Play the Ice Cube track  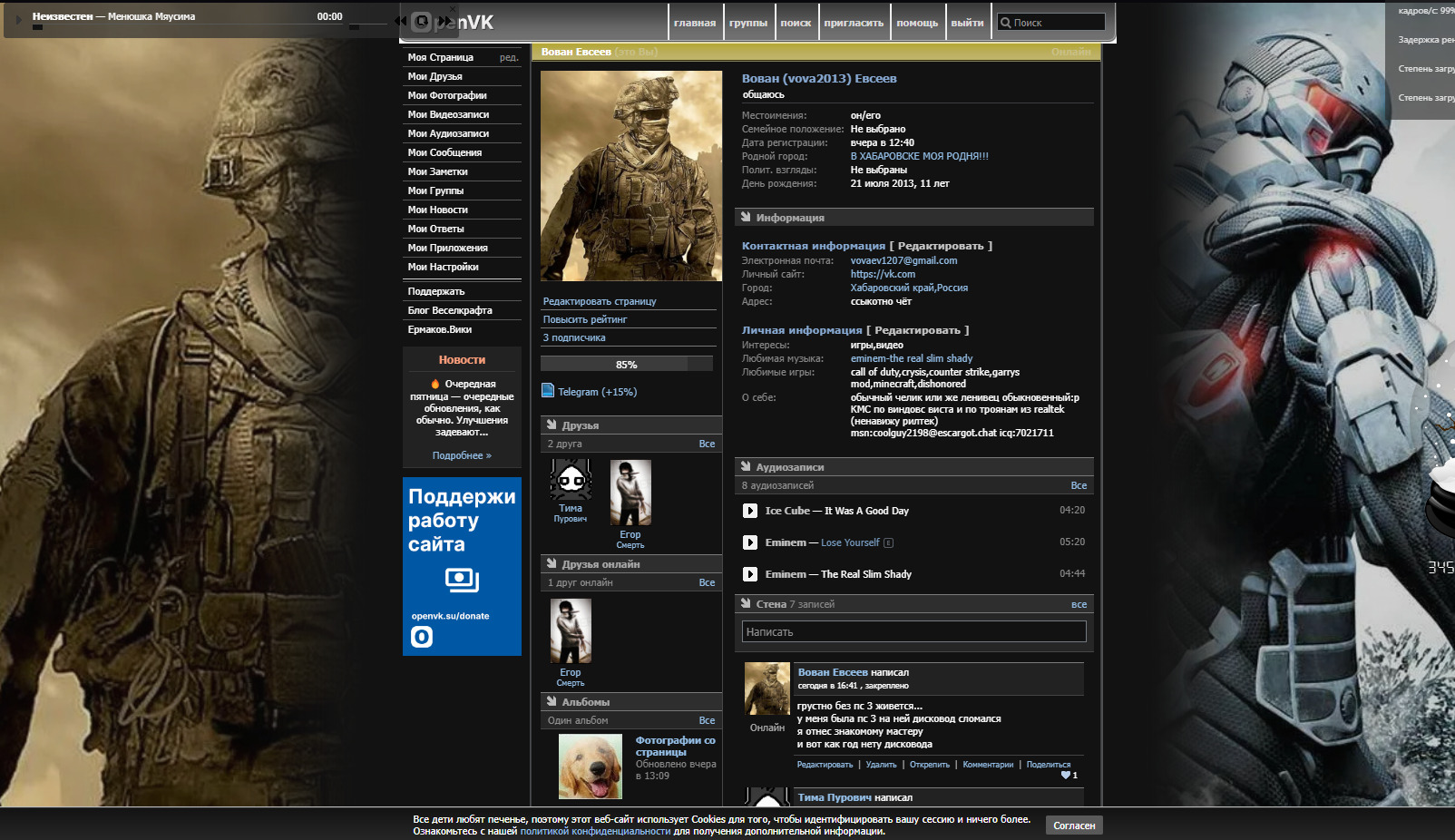tap(750, 511)
